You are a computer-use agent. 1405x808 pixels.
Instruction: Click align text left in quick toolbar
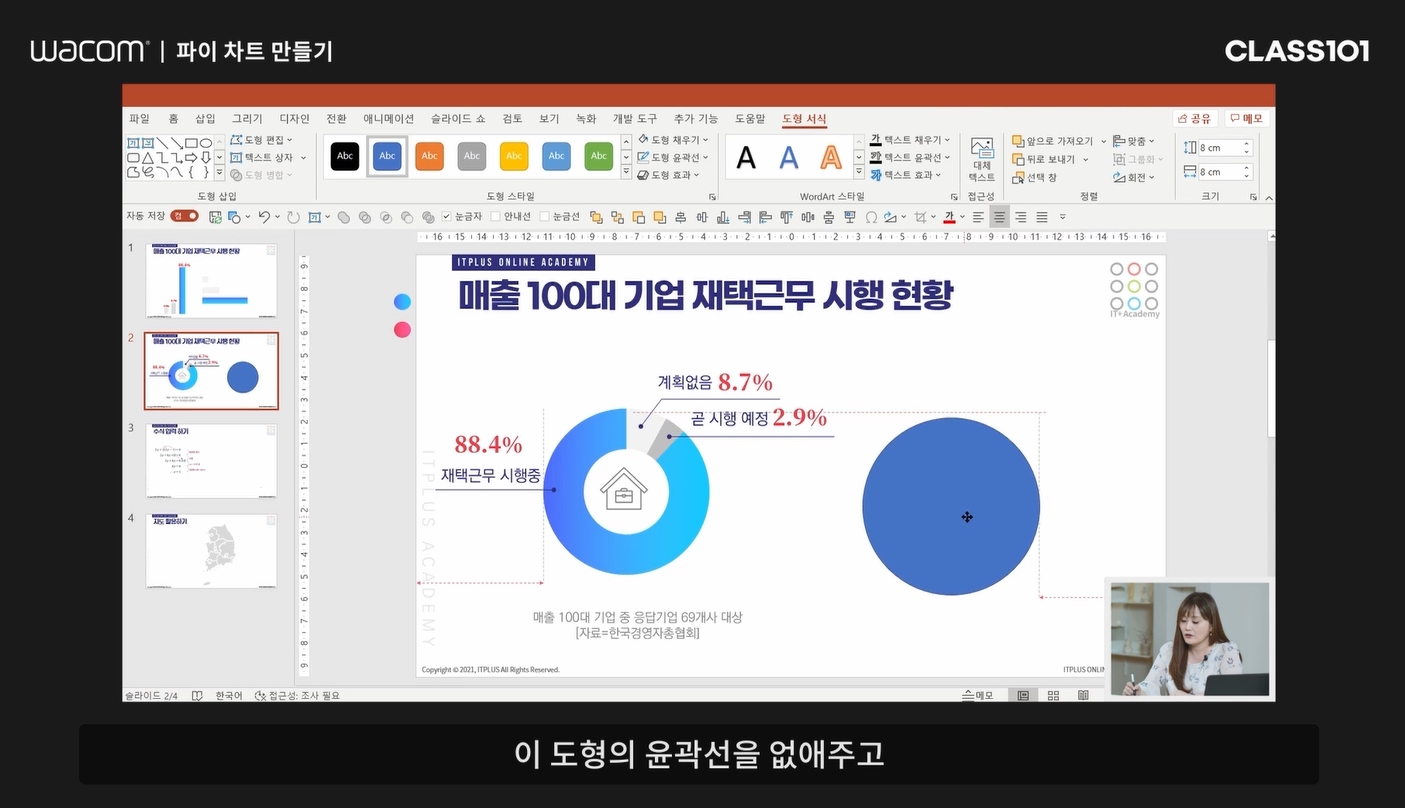click(x=978, y=216)
